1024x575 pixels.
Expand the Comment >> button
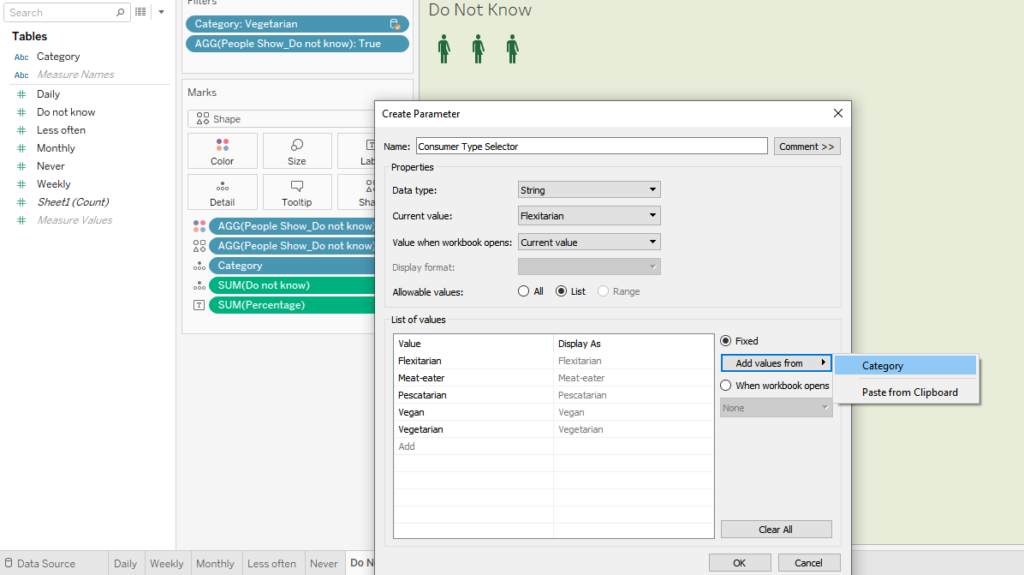[x=807, y=146]
